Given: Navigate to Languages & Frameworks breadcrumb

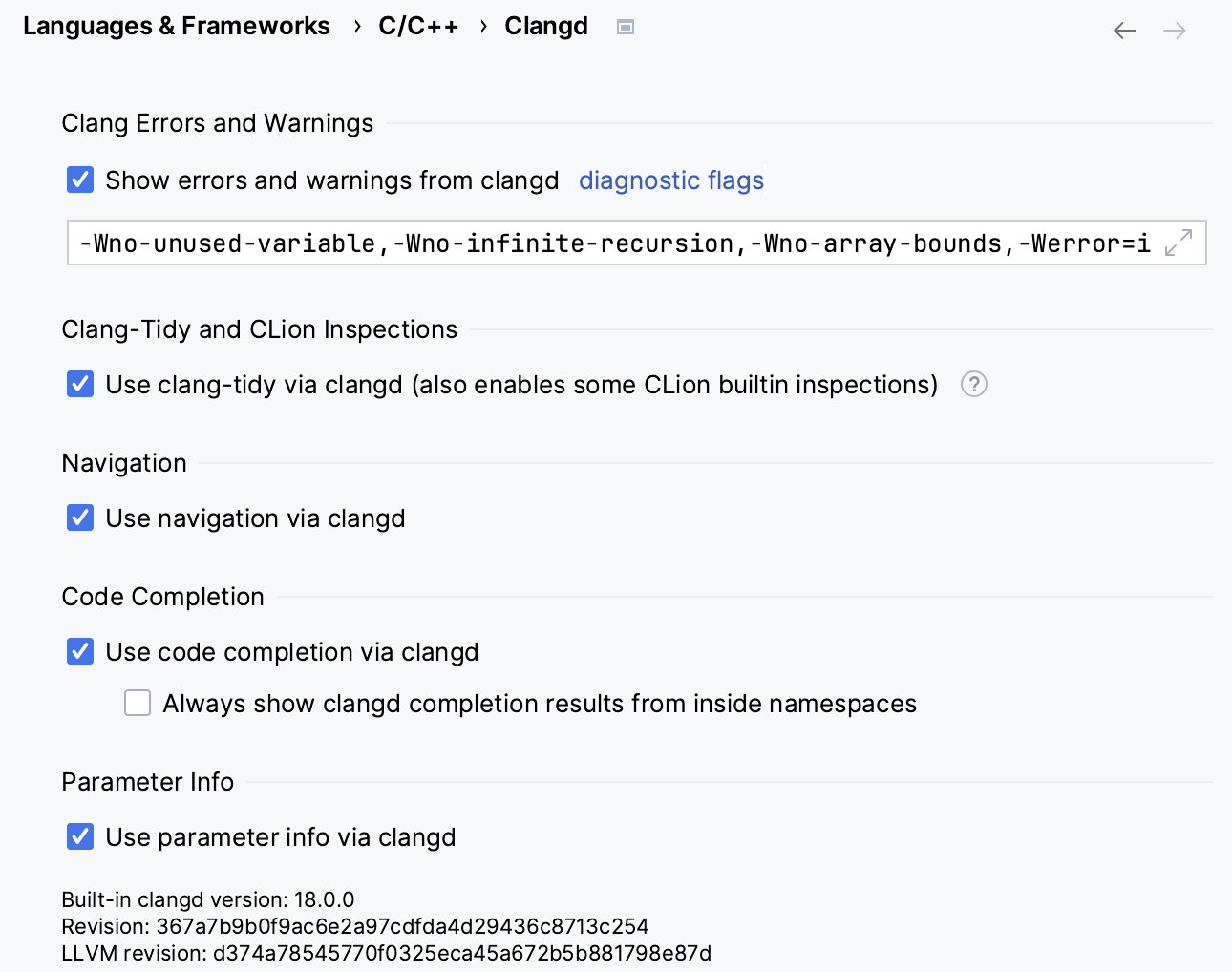Looking at the screenshot, I should [177, 26].
